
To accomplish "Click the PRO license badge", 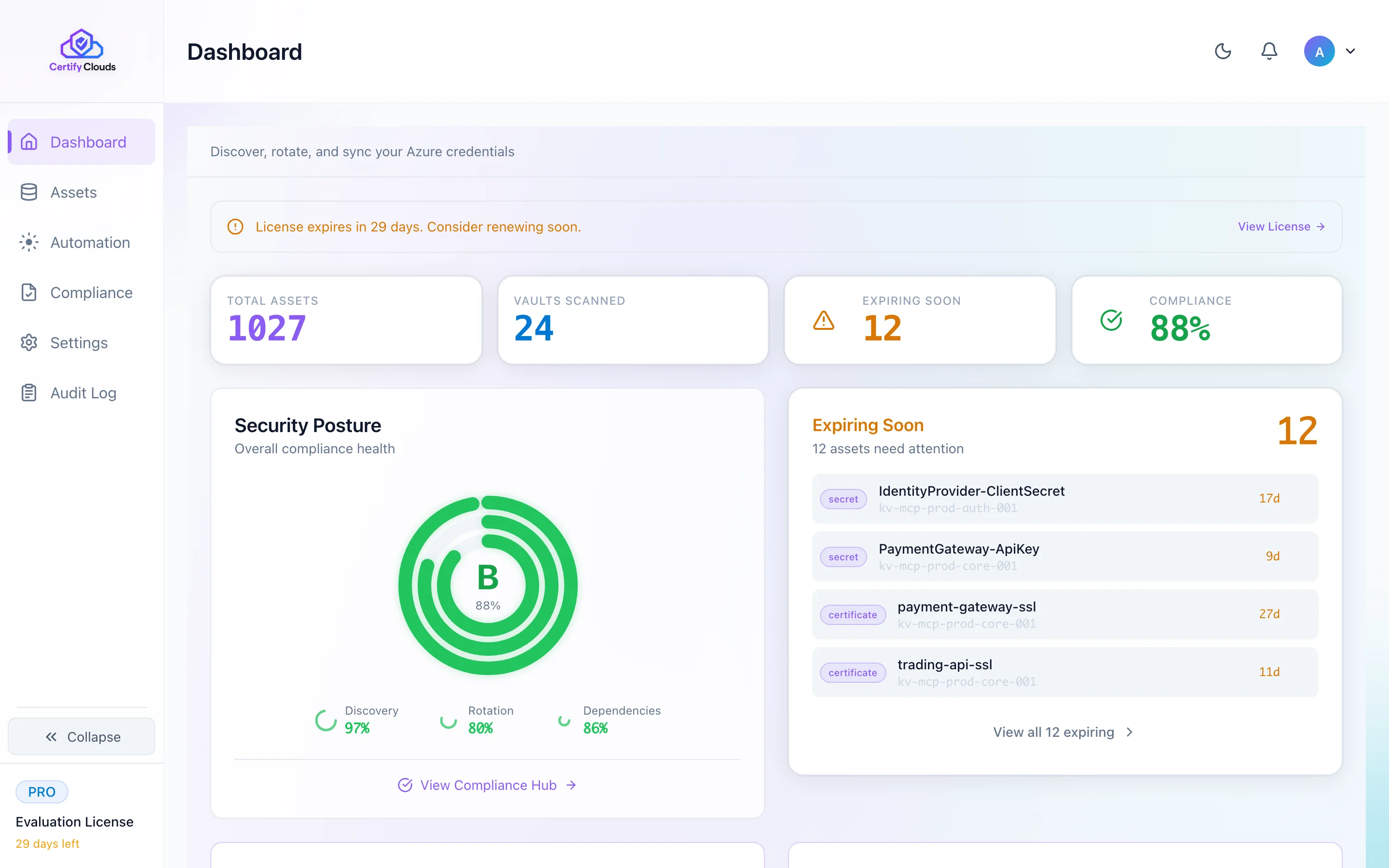I will point(42,792).
